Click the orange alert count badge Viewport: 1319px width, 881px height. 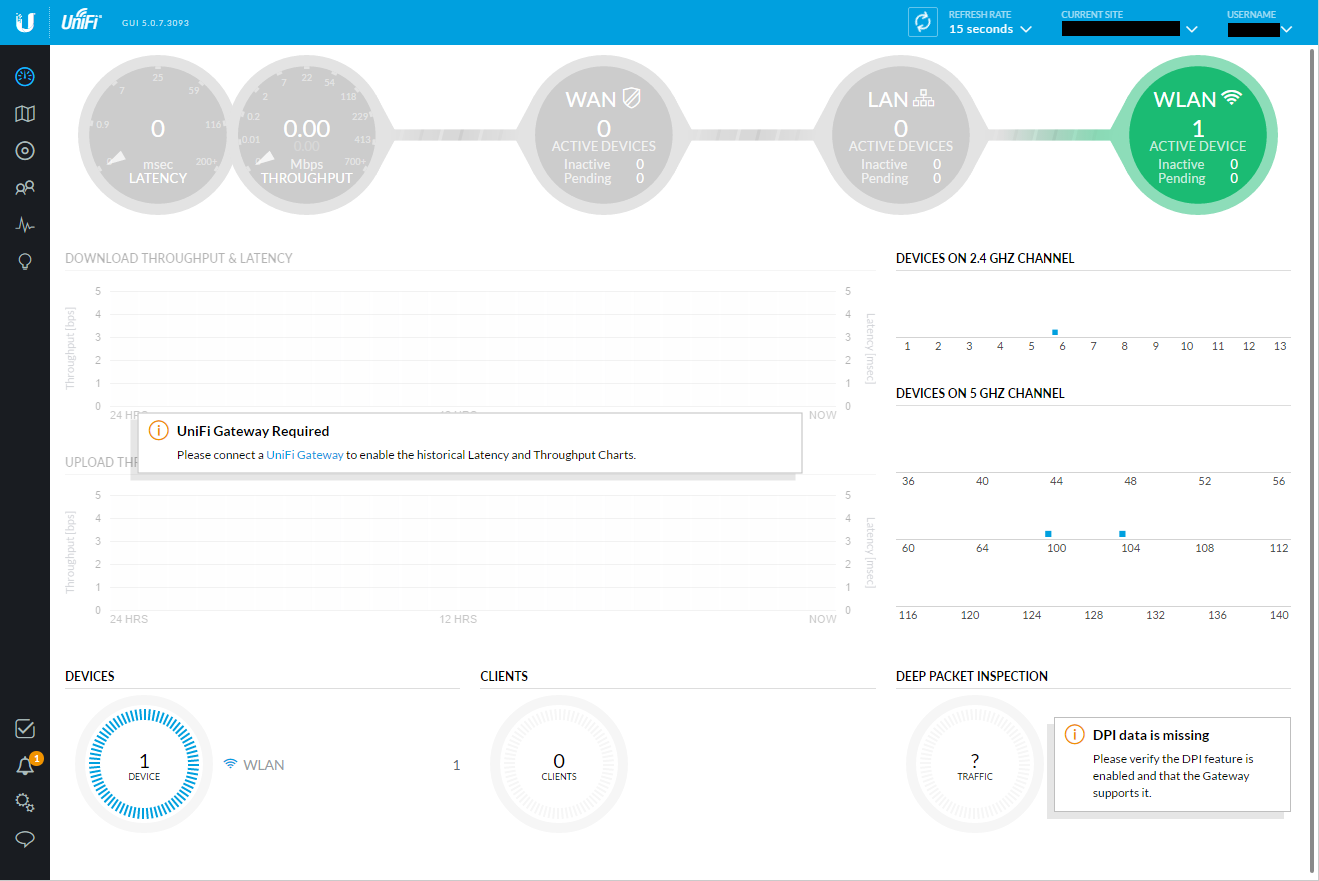pos(36,758)
